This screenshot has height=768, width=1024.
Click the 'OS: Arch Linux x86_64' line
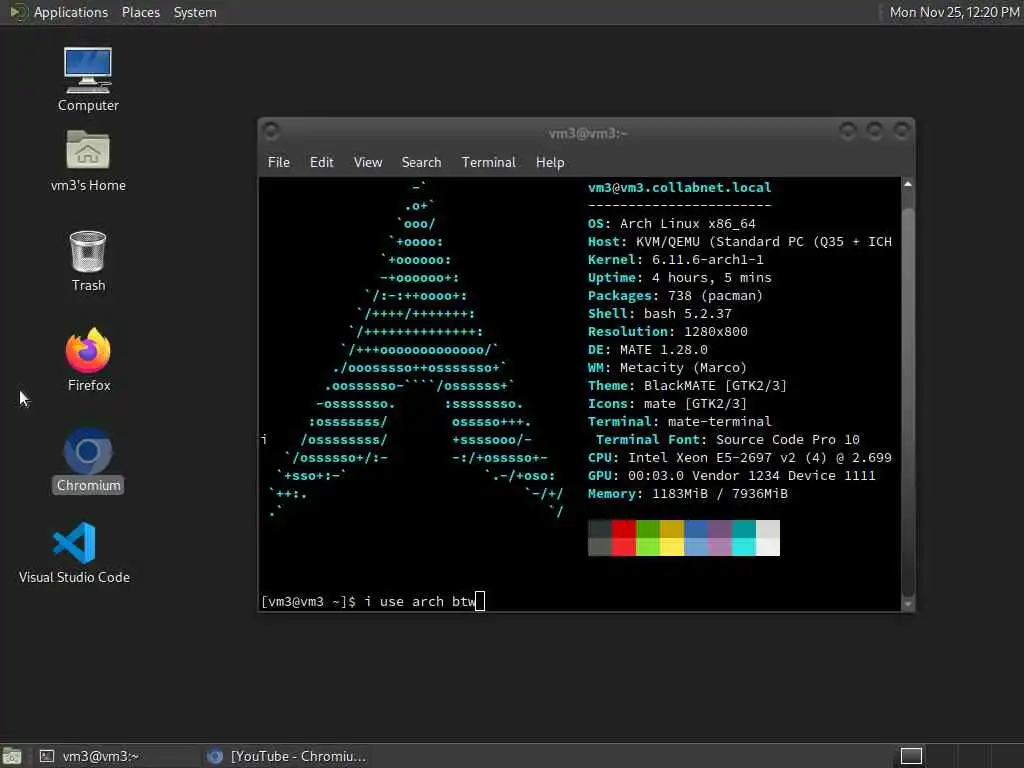(671, 223)
